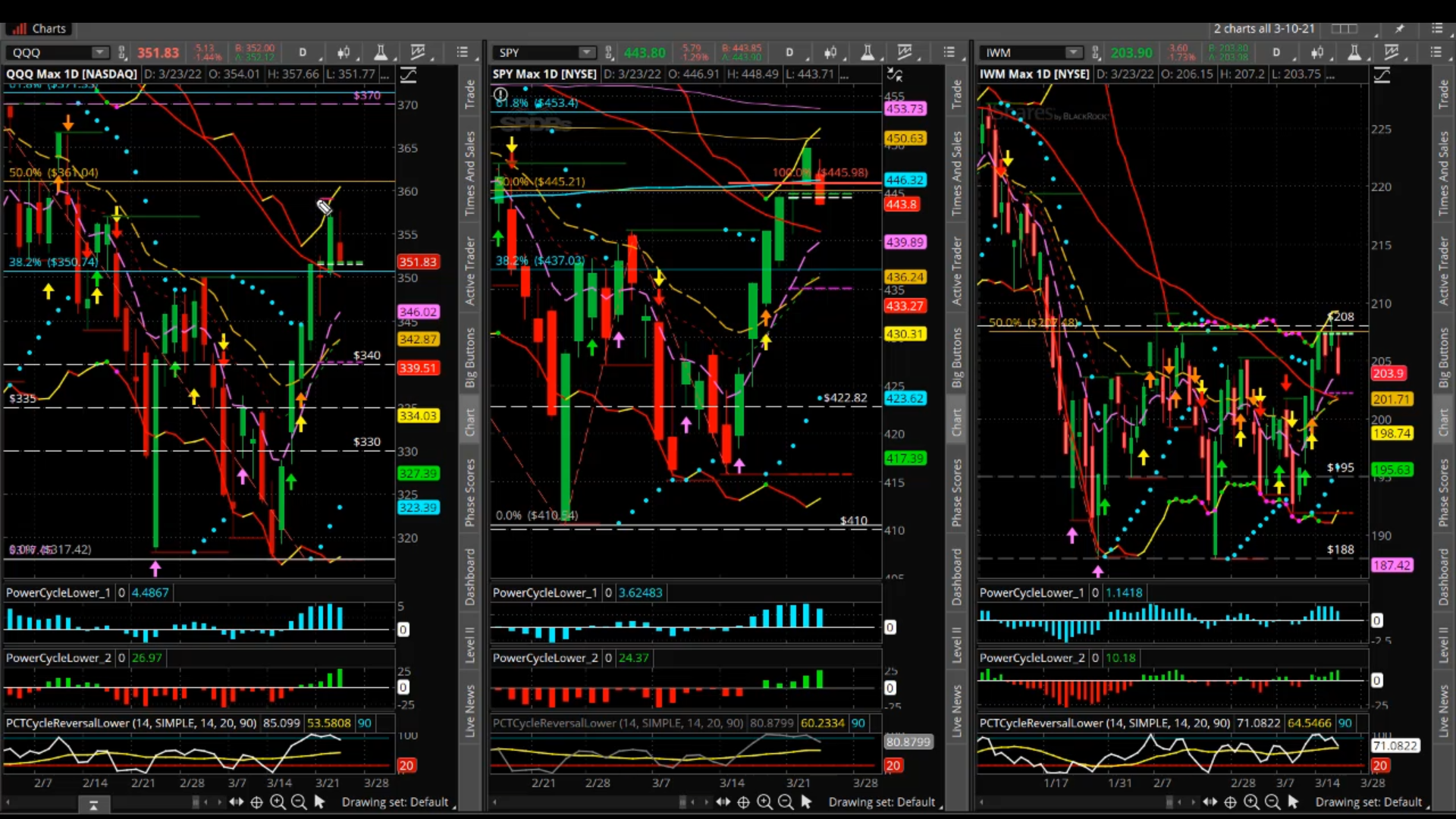Toggle the SPY chart scale mode icon

(x=895, y=74)
